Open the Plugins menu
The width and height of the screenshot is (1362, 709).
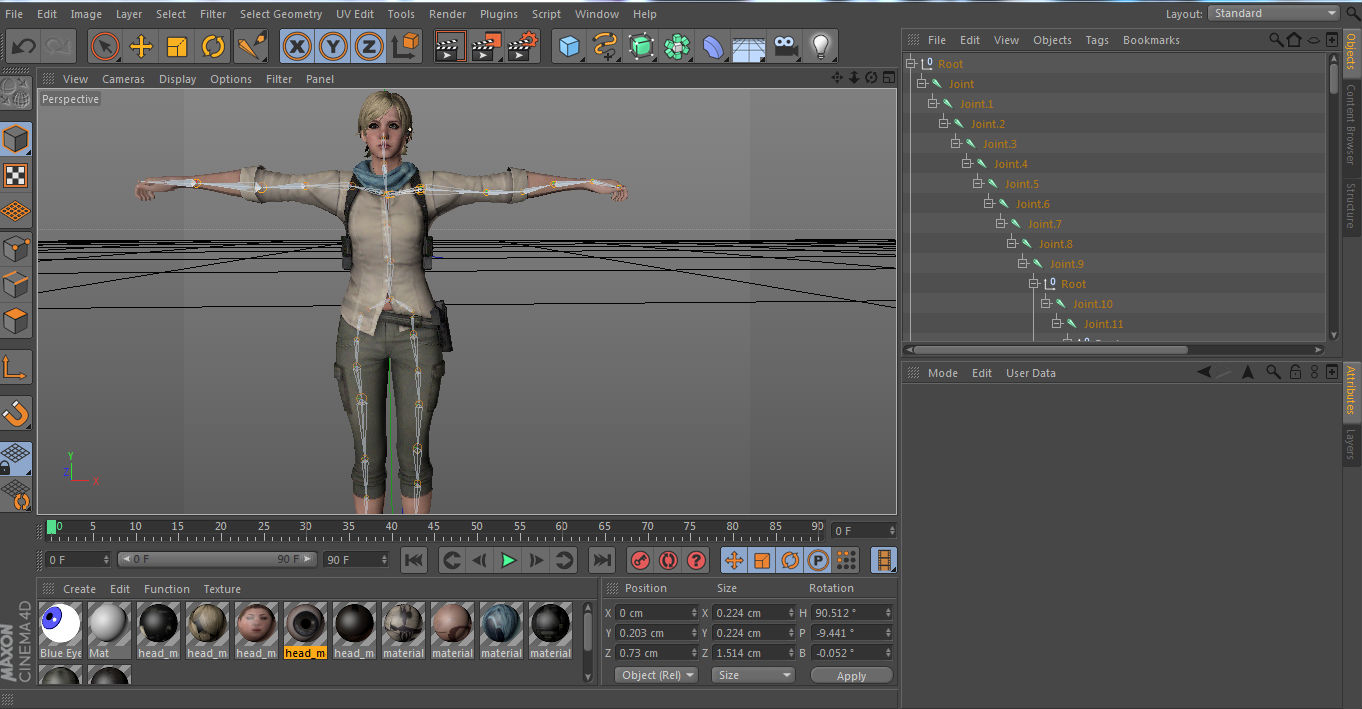[498, 14]
